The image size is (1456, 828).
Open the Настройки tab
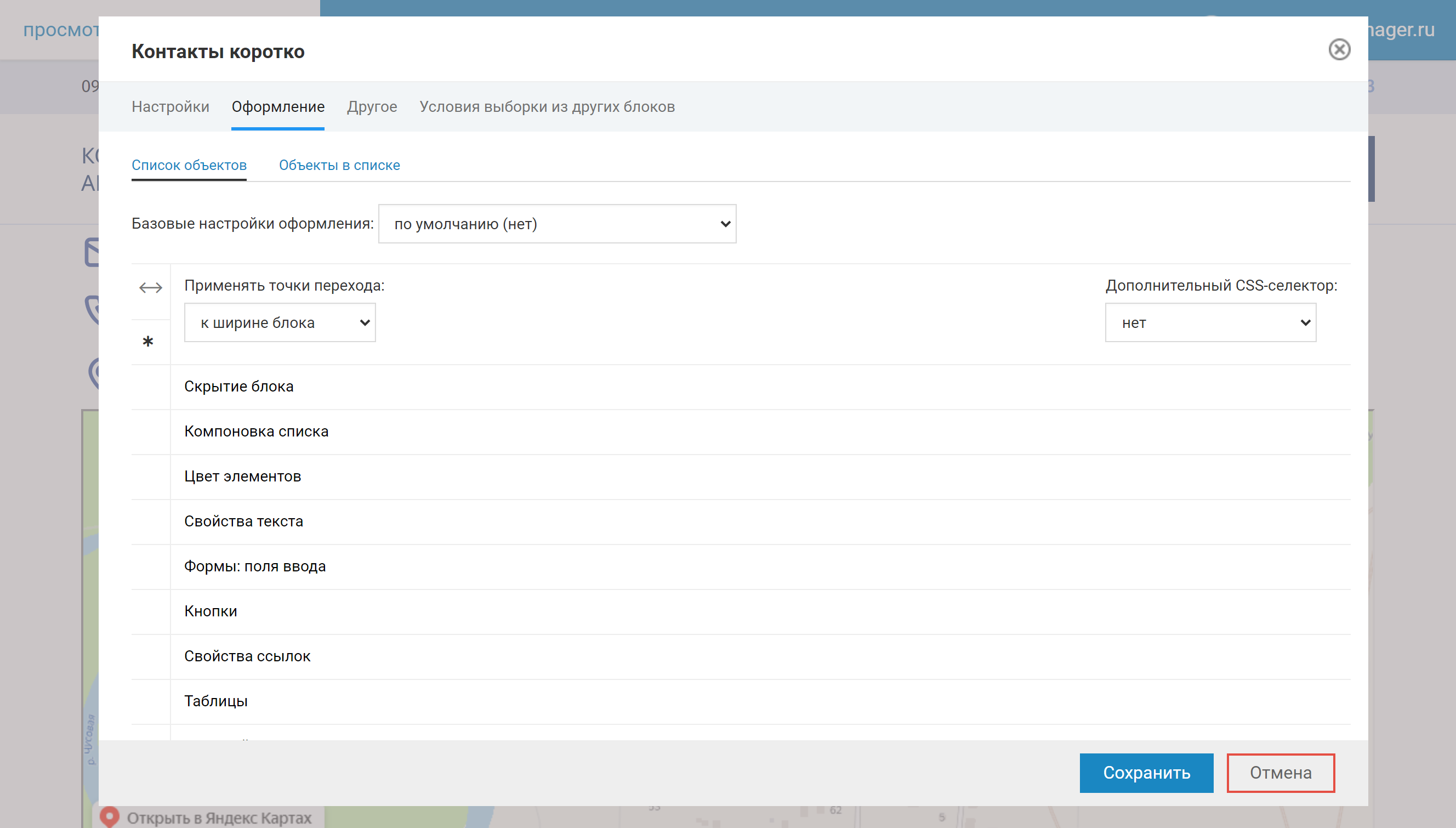click(x=170, y=107)
